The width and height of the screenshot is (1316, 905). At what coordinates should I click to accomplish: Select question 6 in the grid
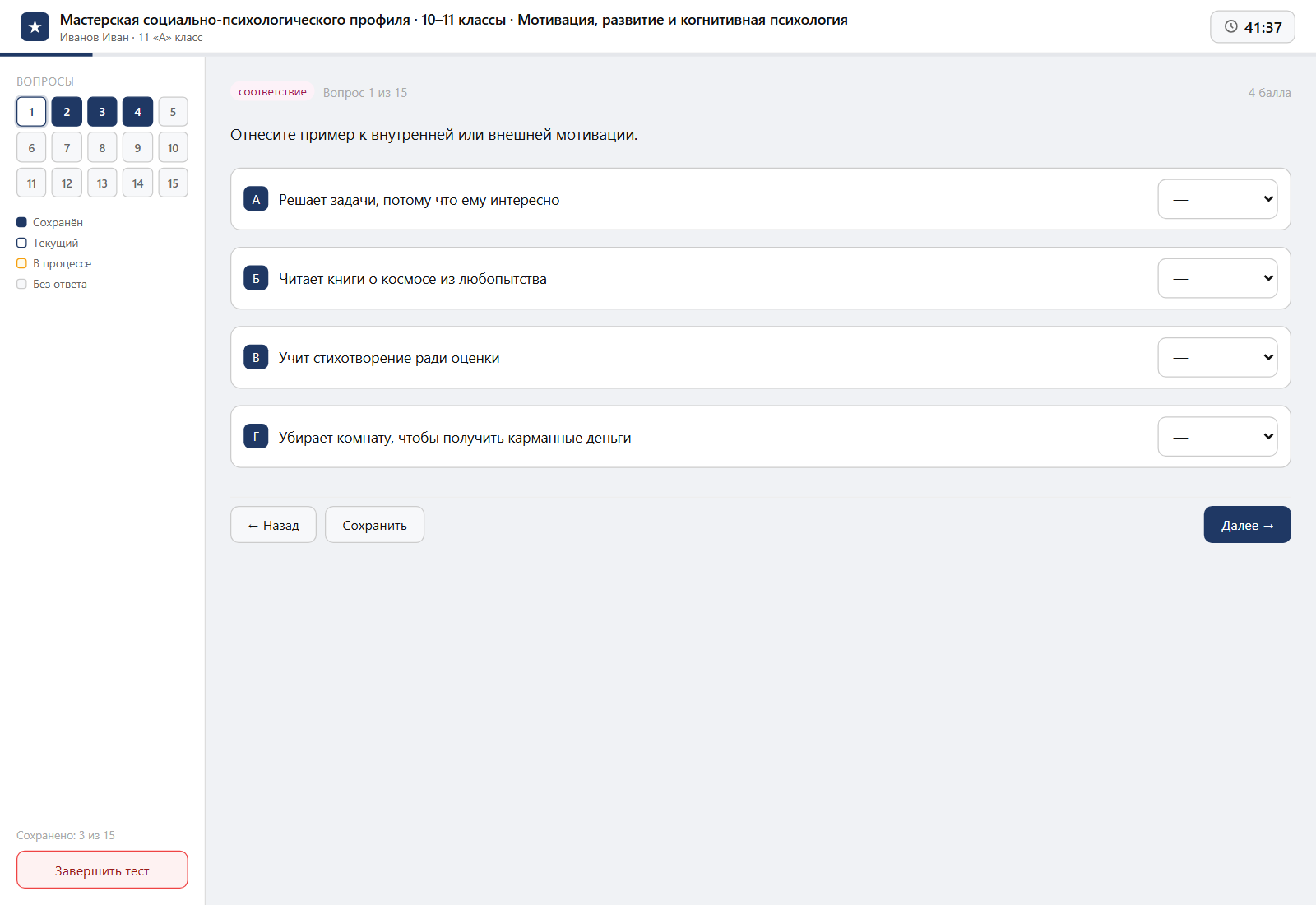pos(31,148)
